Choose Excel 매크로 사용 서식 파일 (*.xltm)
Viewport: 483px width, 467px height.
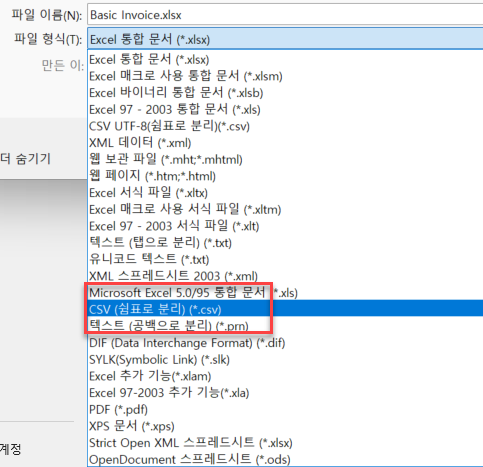[x=285, y=210]
